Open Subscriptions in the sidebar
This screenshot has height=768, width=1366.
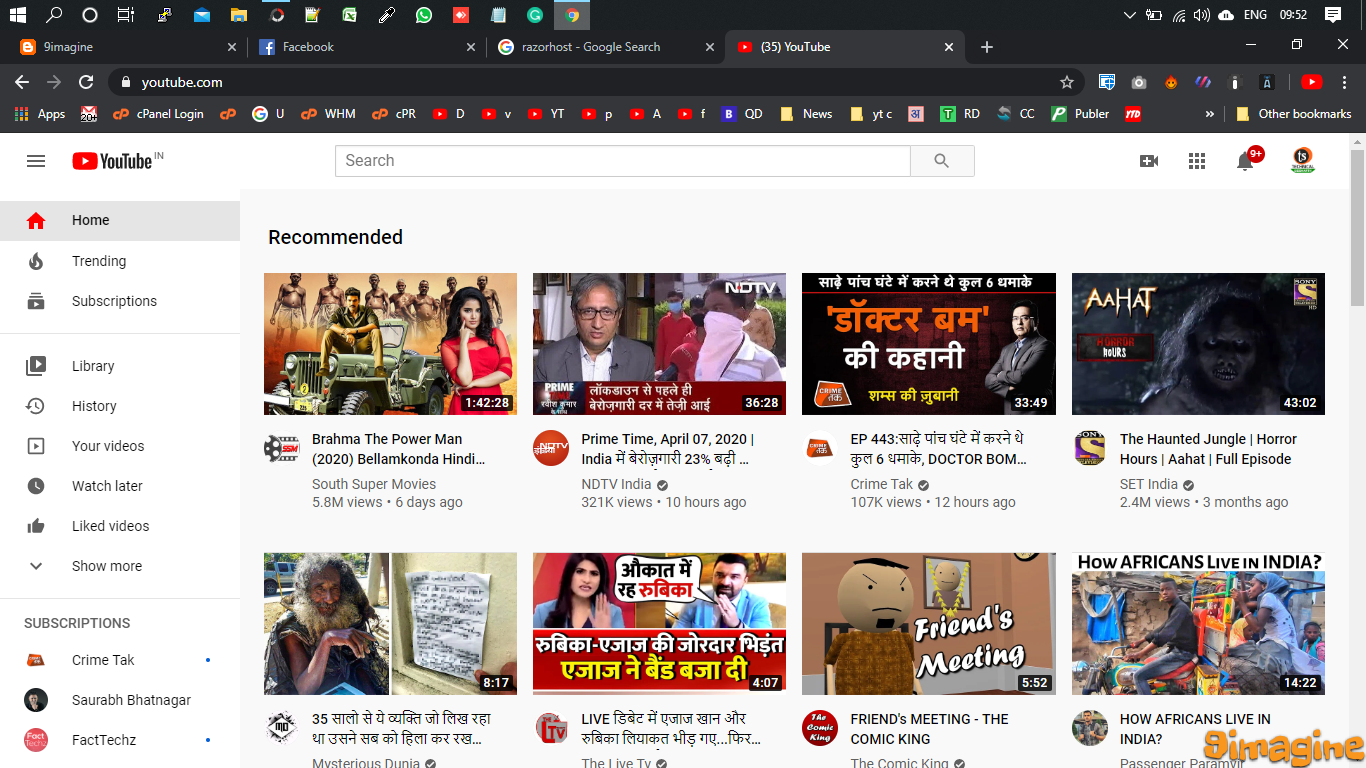click(120, 301)
